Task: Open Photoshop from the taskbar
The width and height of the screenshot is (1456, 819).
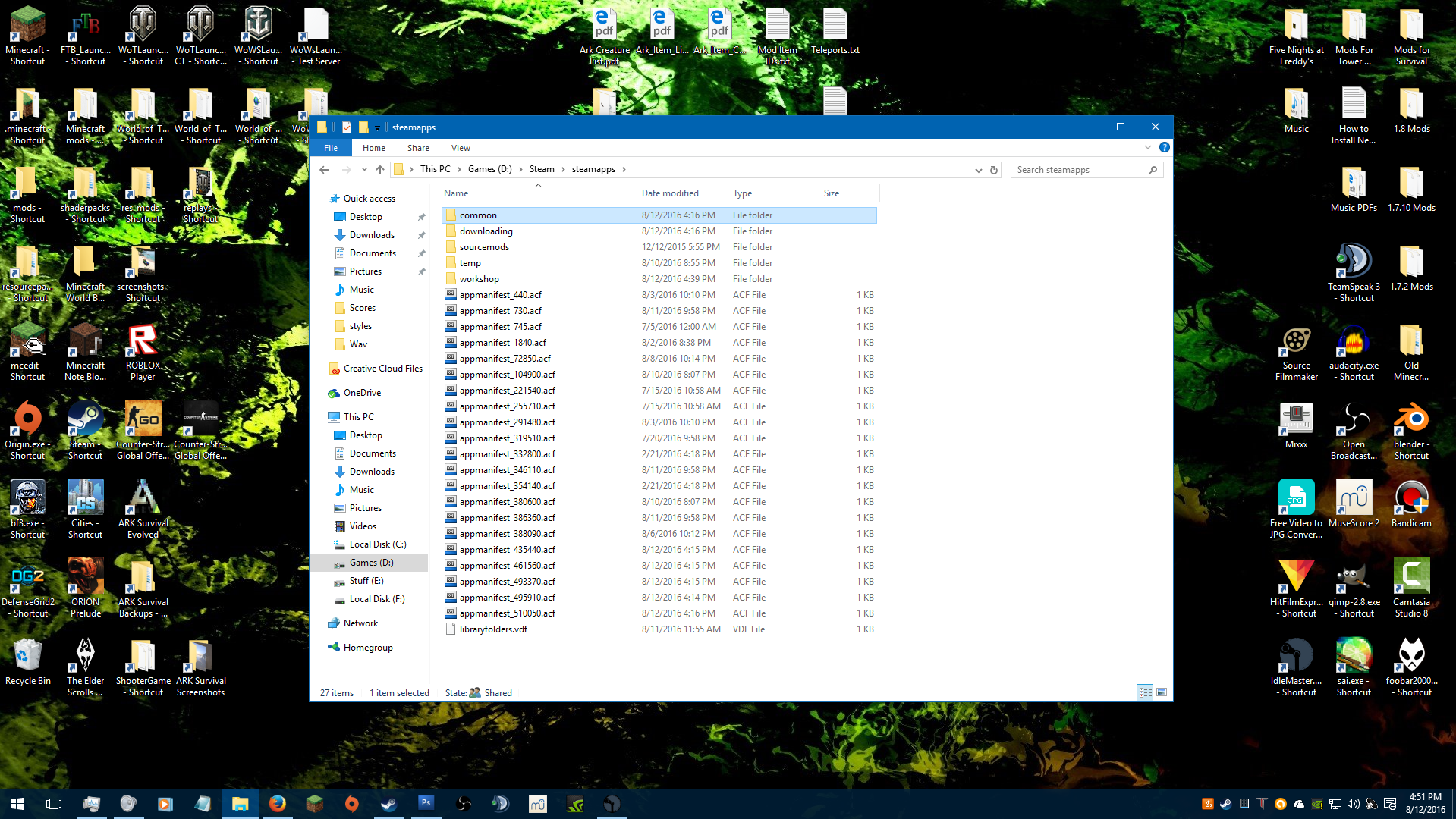Action: pyautogui.click(x=426, y=804)
